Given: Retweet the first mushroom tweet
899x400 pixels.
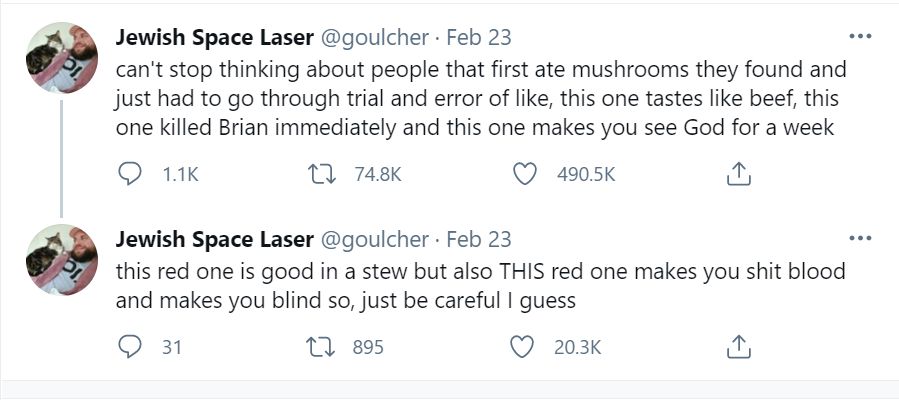Looking at the screenshot, I should [x=320, y=174].
